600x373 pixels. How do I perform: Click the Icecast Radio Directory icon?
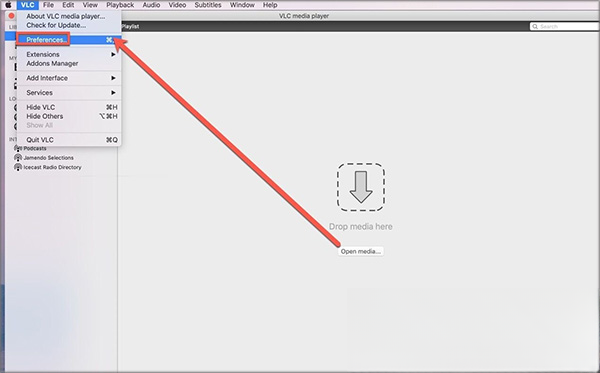point(18,167)
